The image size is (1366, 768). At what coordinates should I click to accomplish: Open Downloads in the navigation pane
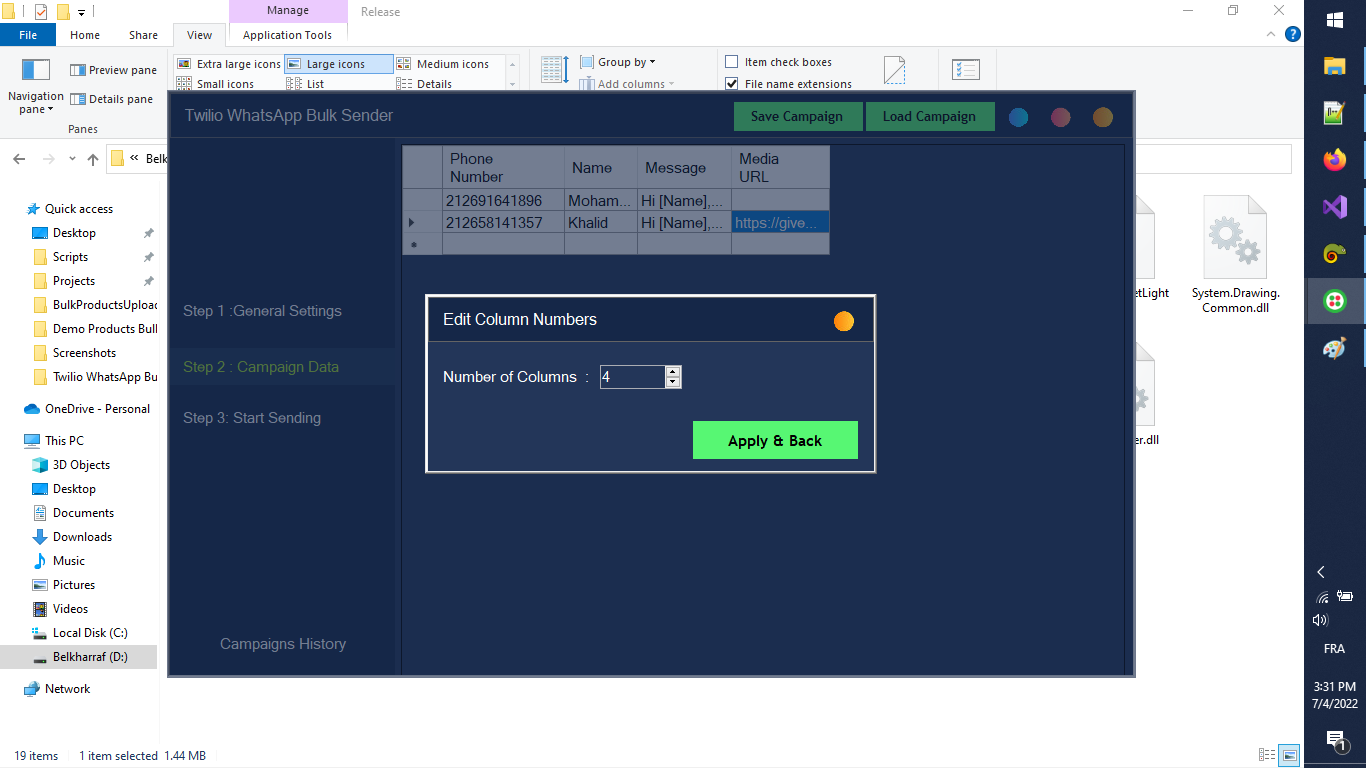83,537
